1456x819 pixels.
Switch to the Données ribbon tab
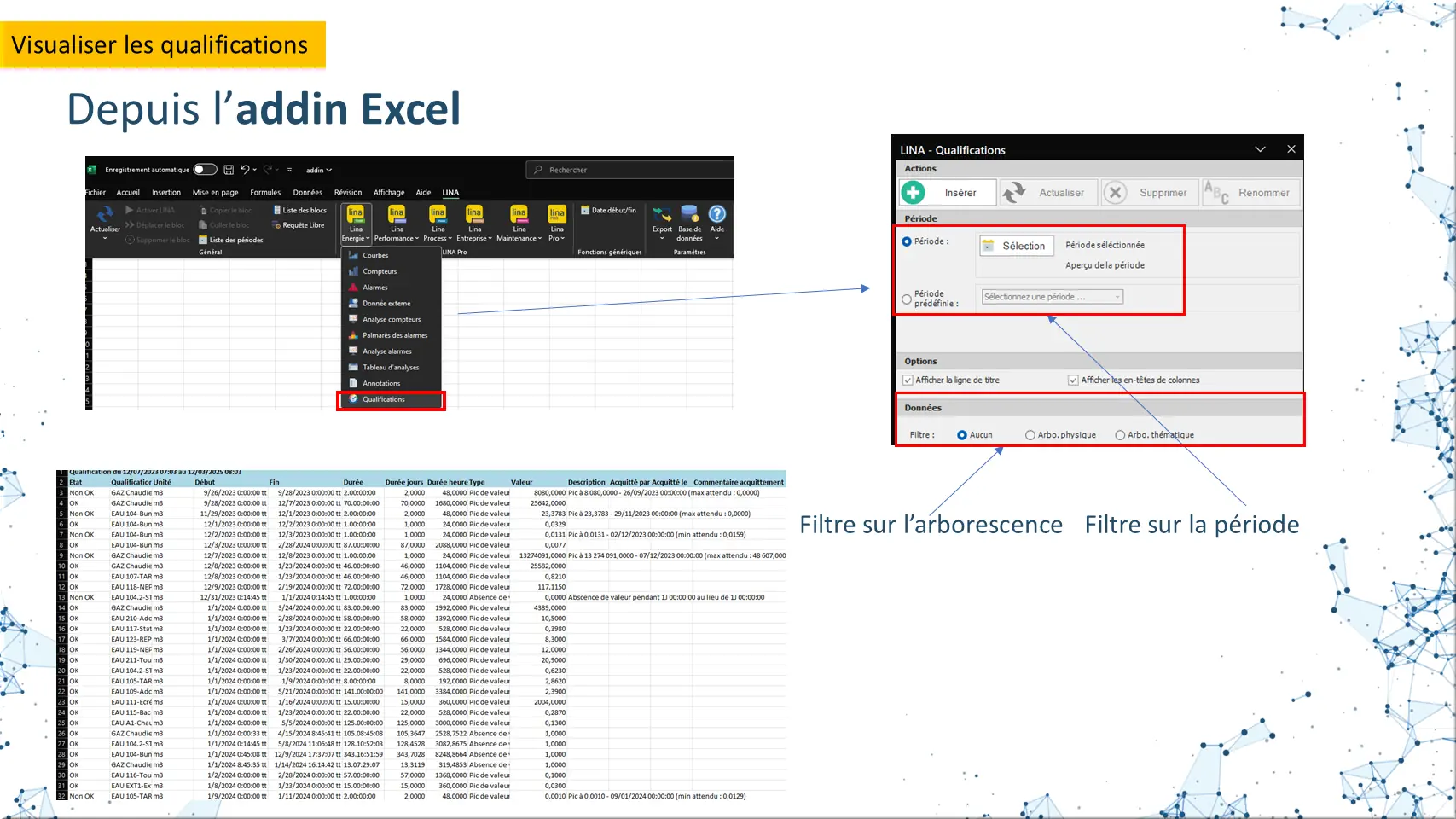(307, 193)
